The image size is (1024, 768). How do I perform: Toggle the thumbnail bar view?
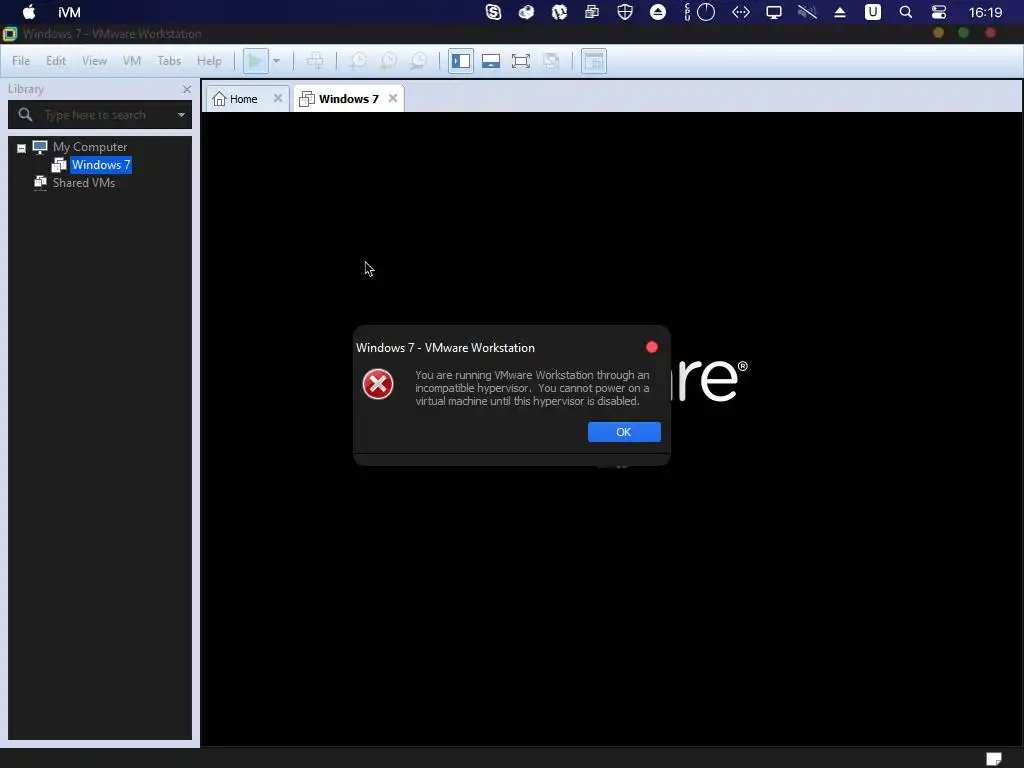click(x=490, y=61)
